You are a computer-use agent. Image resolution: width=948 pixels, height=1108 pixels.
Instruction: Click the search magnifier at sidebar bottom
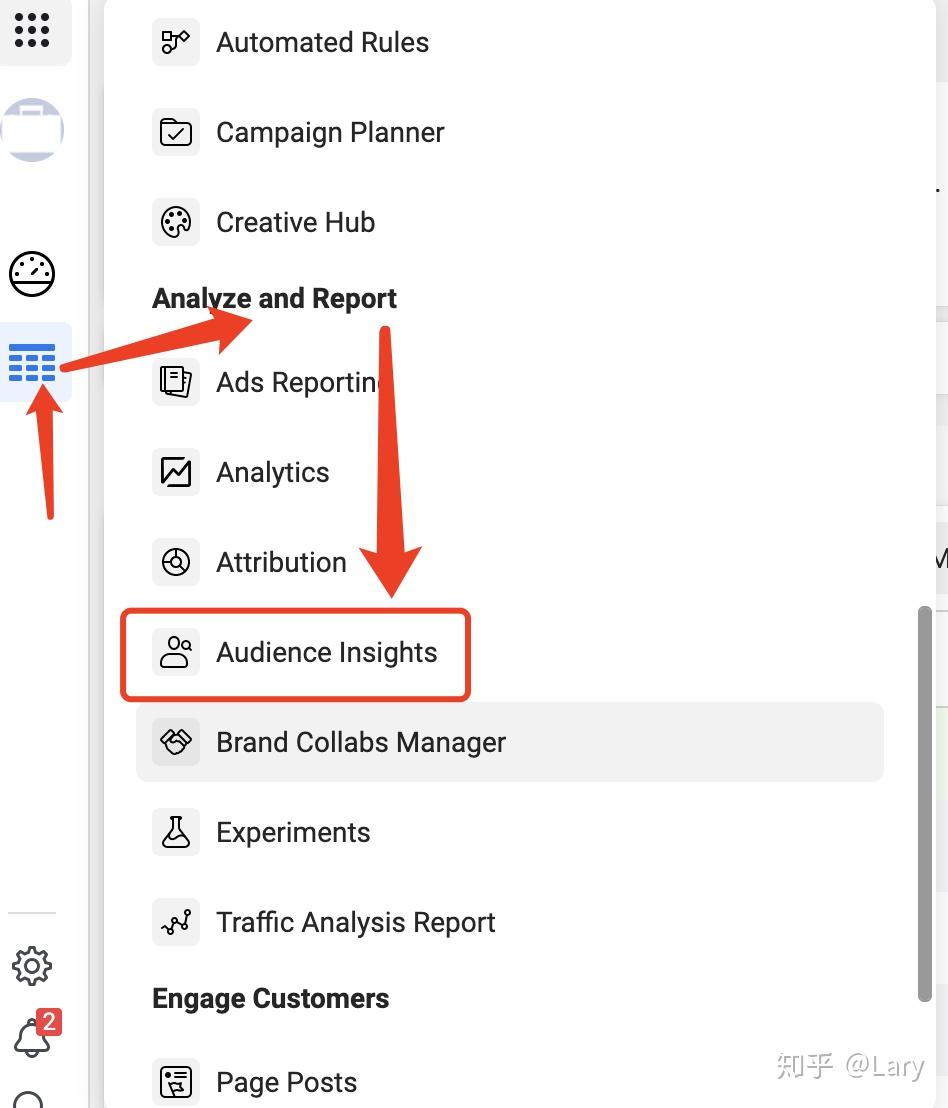[28, 1100]
